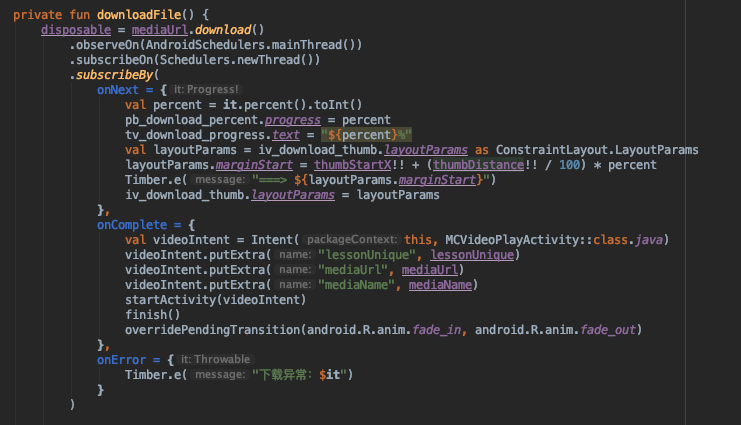The image size is (741, 425).
Task: Click 'pb_download_percent' view reference
Action: tap(191, 120)
